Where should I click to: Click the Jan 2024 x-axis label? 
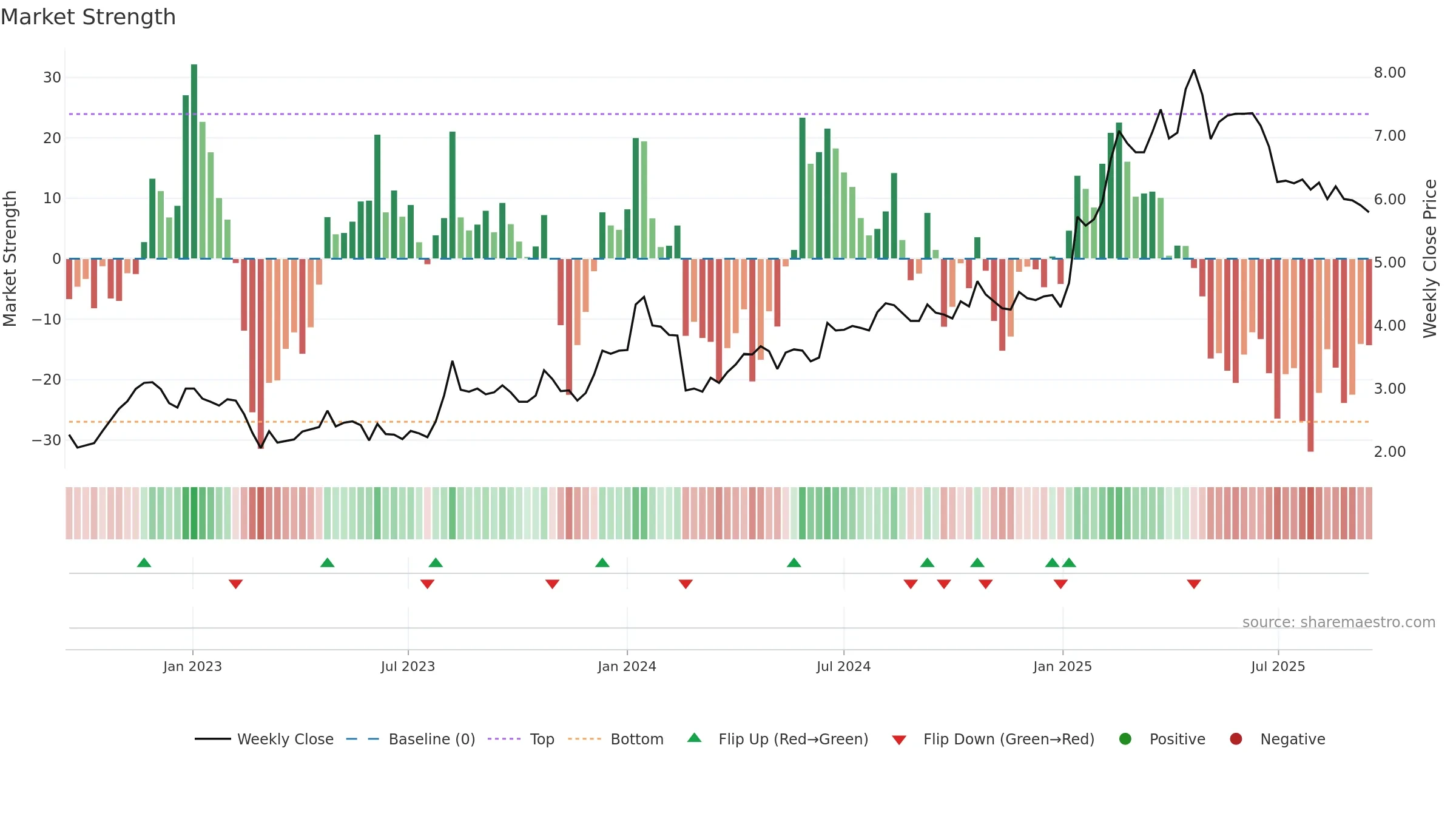[x=627, y=666]
